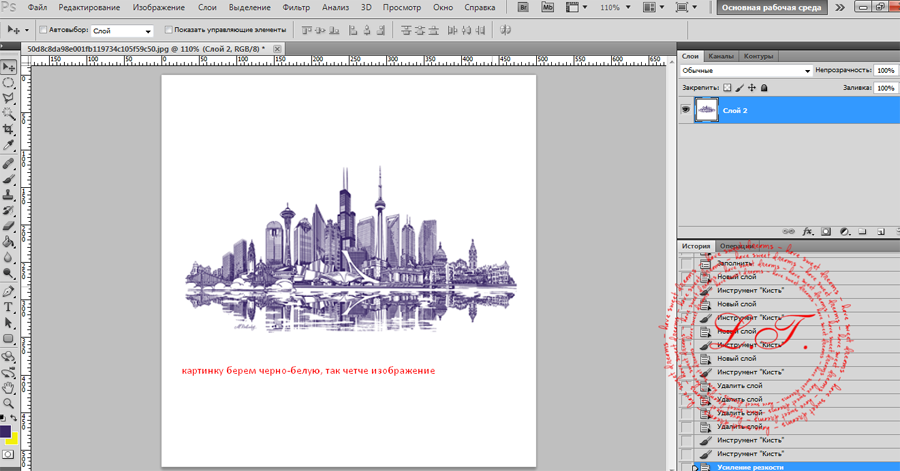Toggle lock transparent pixels
Screen dimensions: 900x471
[x=727, y=88]
